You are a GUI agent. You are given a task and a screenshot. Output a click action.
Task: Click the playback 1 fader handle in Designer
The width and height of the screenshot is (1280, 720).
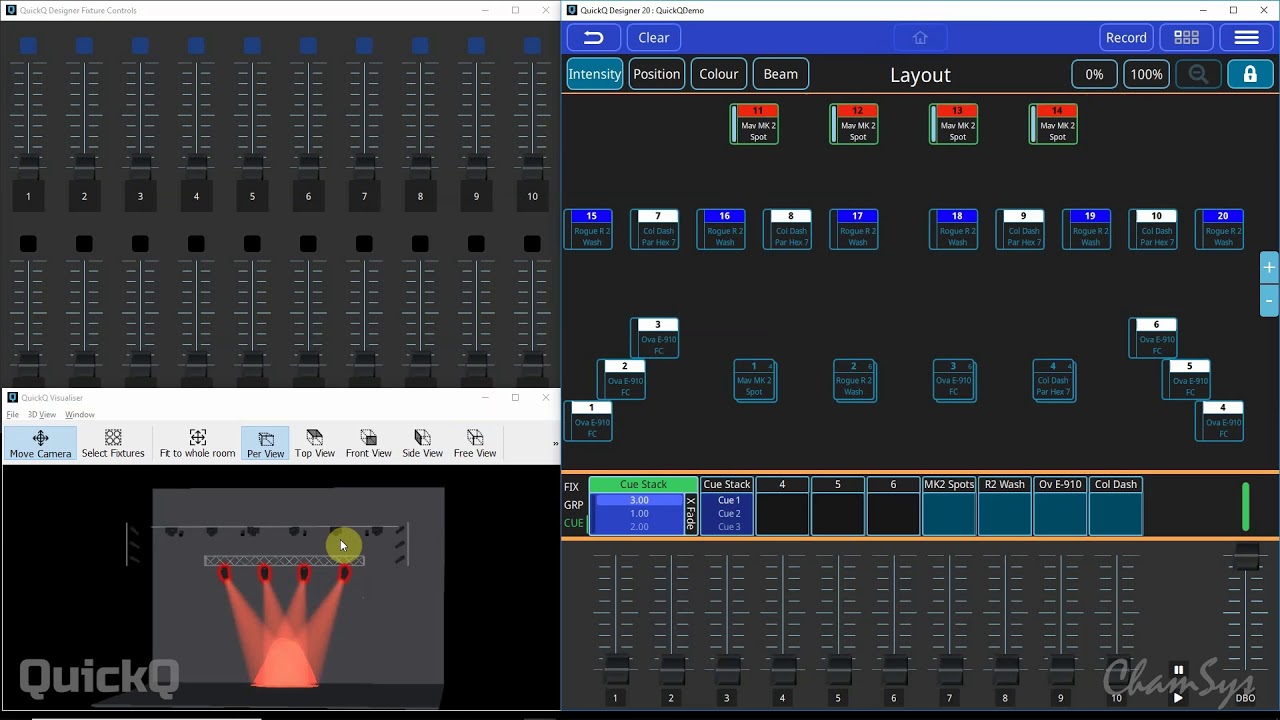615,668
